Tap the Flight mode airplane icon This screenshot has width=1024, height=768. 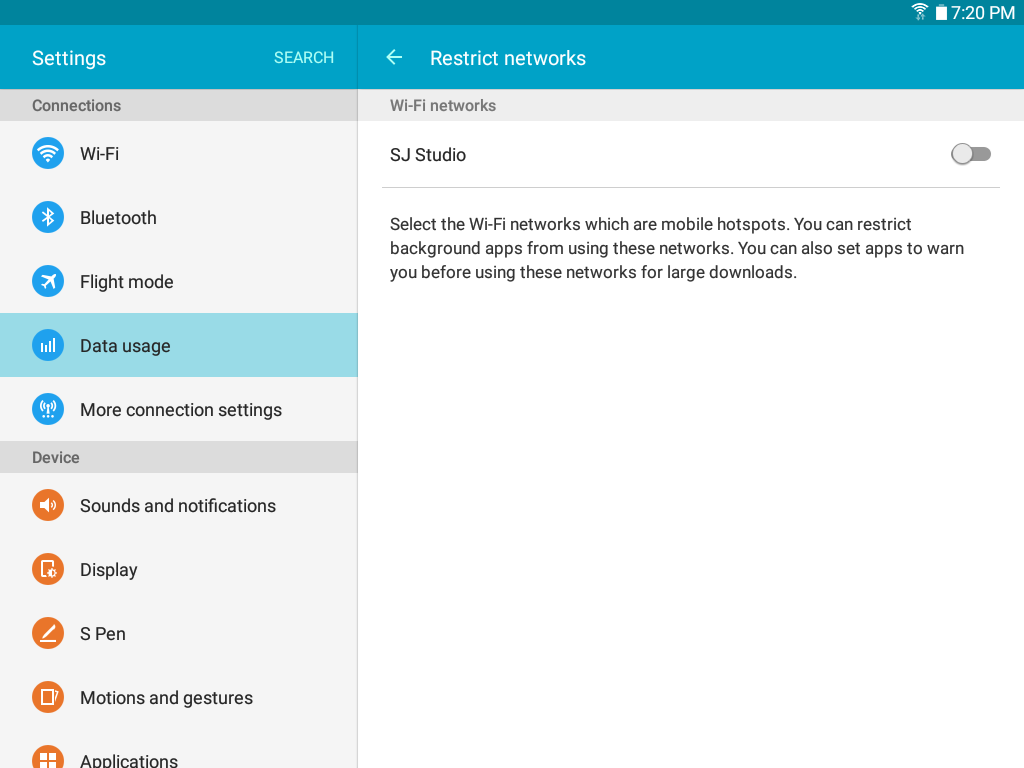click(48, 281)
